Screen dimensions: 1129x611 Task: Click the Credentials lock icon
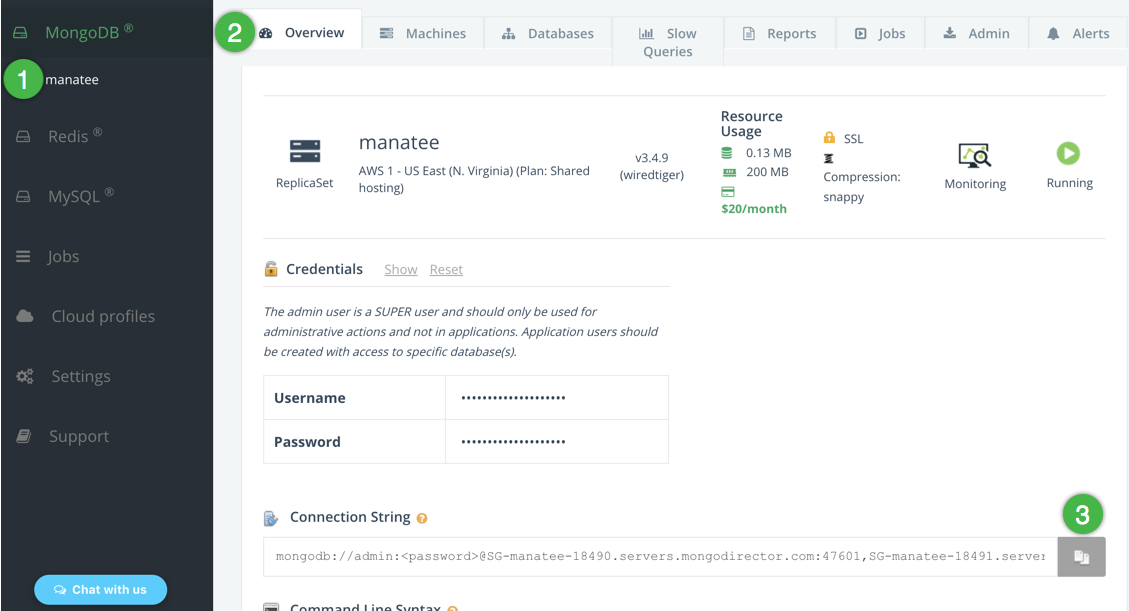coord(271,269)
